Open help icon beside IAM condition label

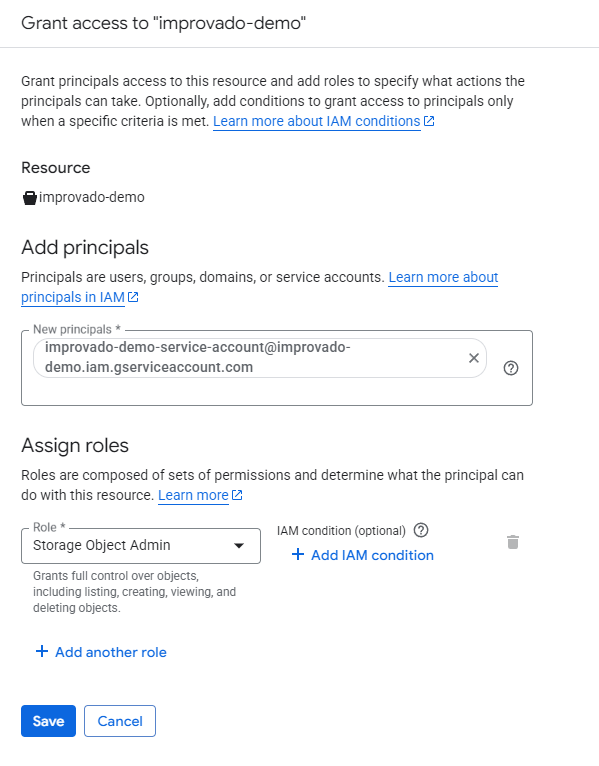pyautogui.click(x=421, y=530)
